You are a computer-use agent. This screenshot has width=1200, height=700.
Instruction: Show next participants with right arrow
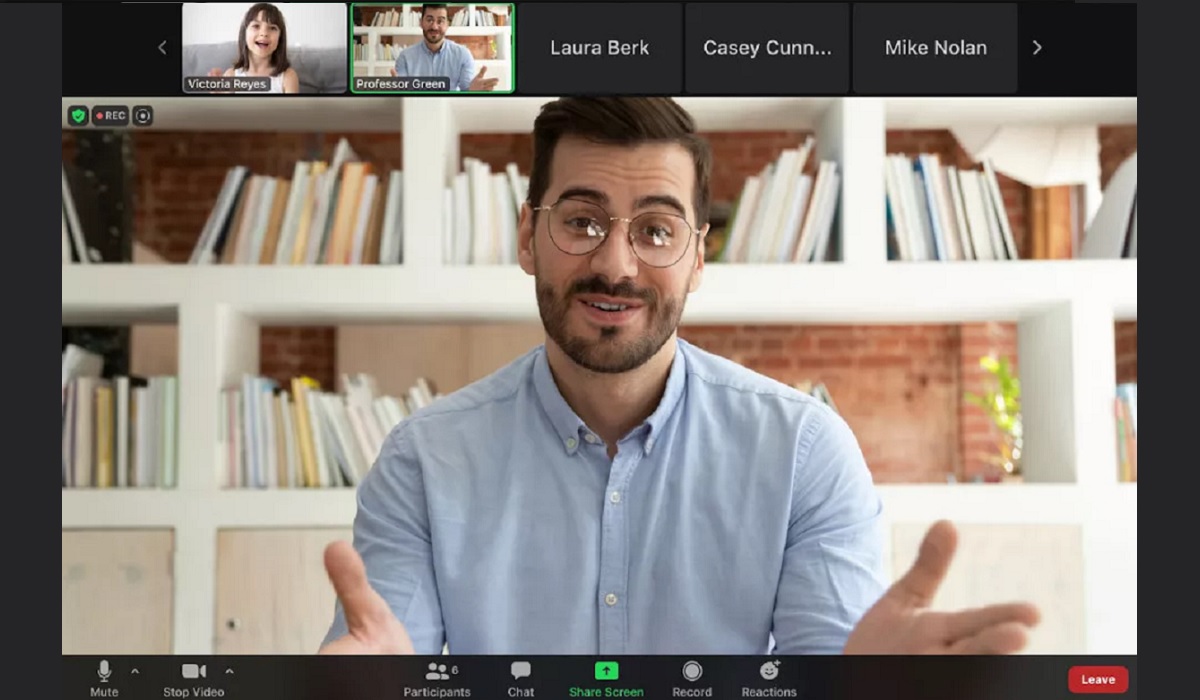click(1037, 48)
